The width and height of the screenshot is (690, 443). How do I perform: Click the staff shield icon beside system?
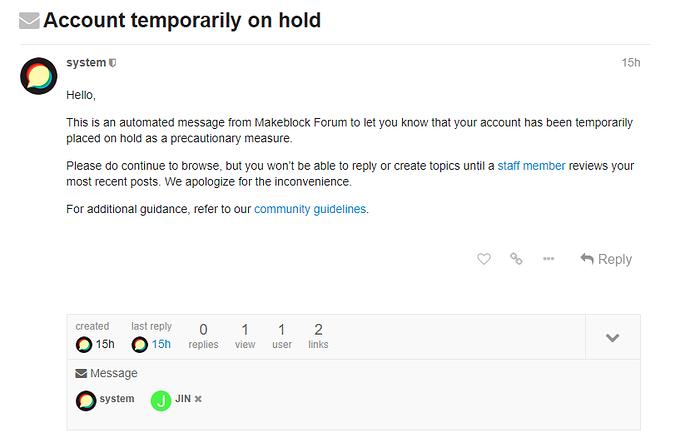coord(113,63)
